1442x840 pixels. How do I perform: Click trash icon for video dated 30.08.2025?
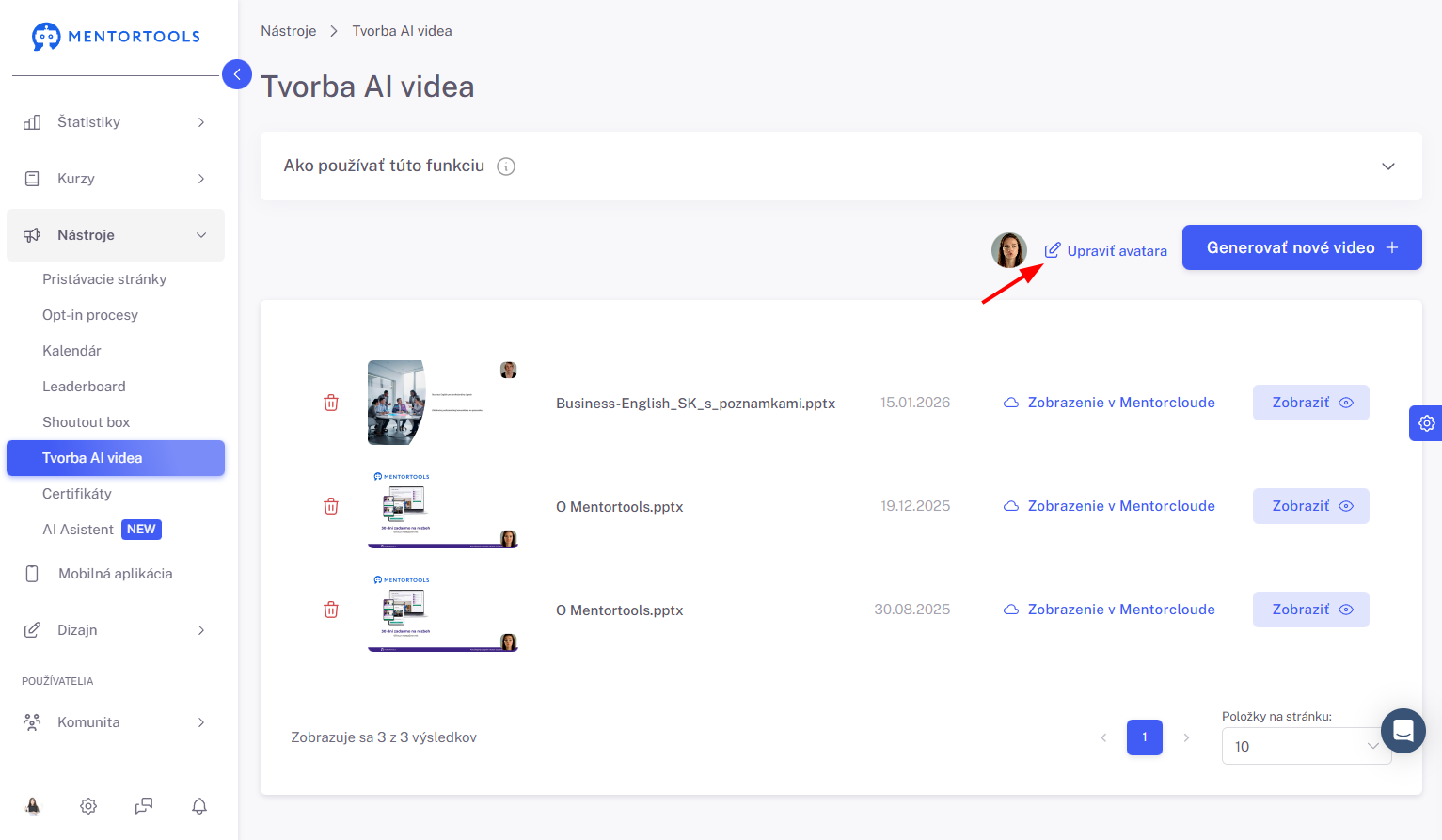tap(331, 610)
